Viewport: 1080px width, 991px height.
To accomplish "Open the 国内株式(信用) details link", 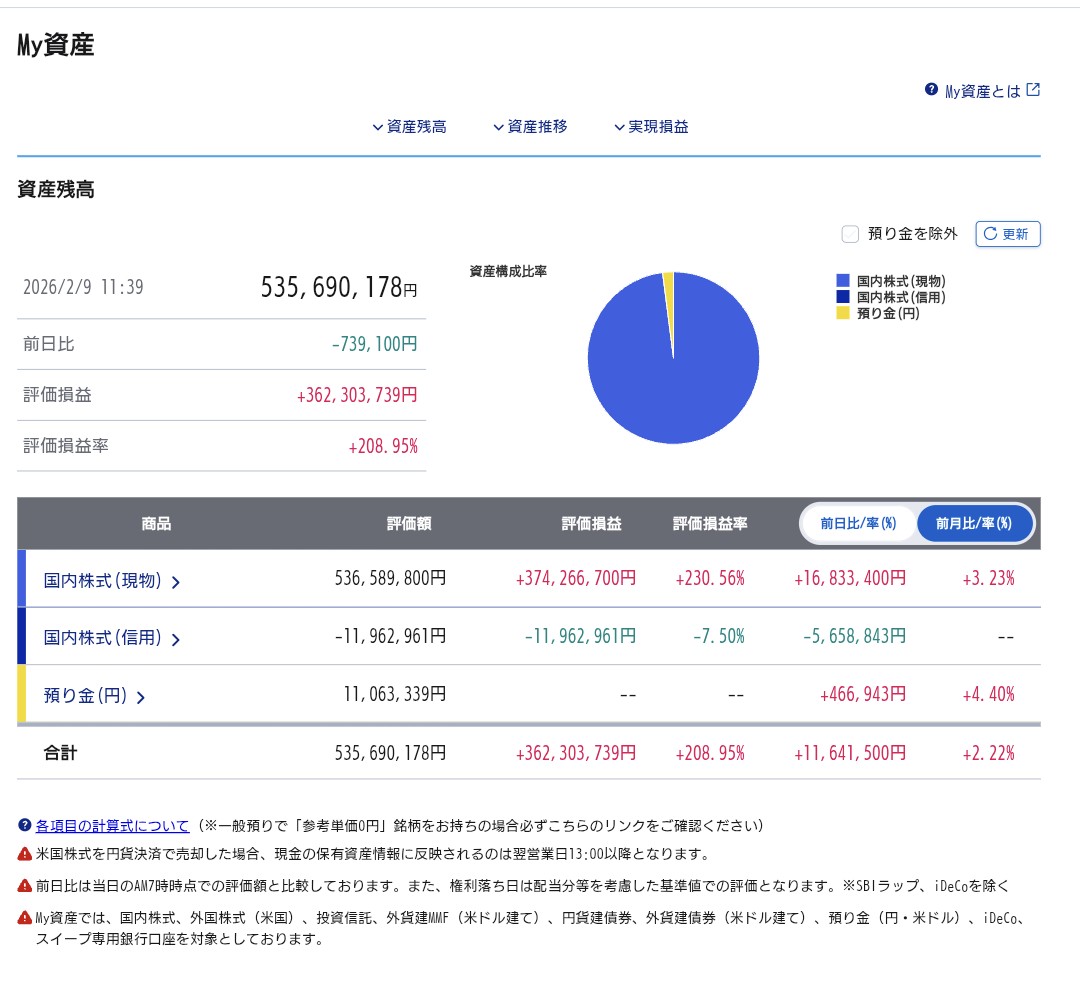I will 103,638.
